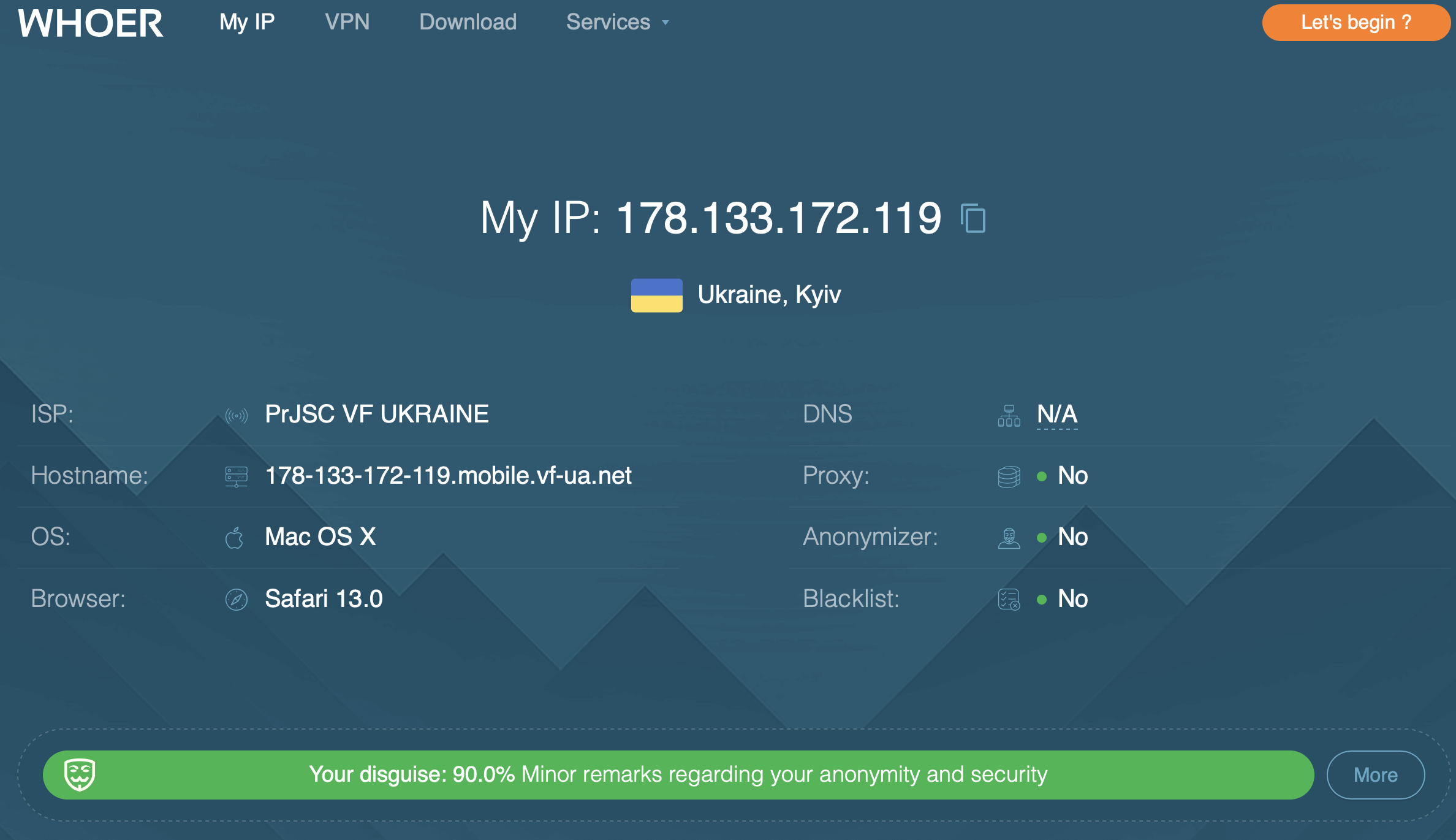Click the More button

[x=1376, y=775]
